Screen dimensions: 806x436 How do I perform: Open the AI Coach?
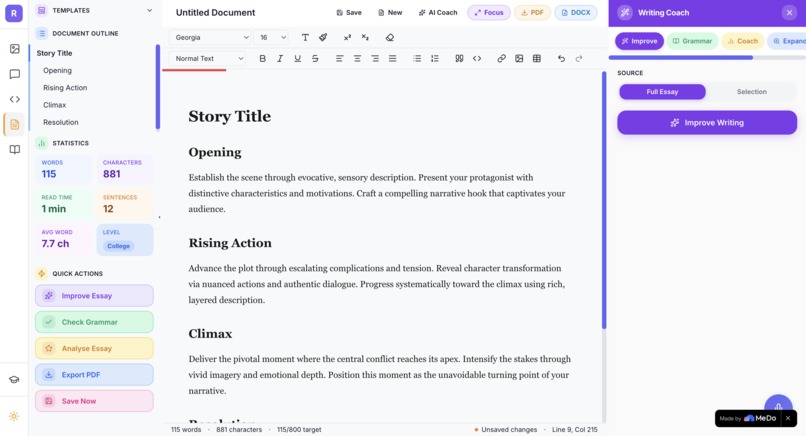(x=437, y=13)
